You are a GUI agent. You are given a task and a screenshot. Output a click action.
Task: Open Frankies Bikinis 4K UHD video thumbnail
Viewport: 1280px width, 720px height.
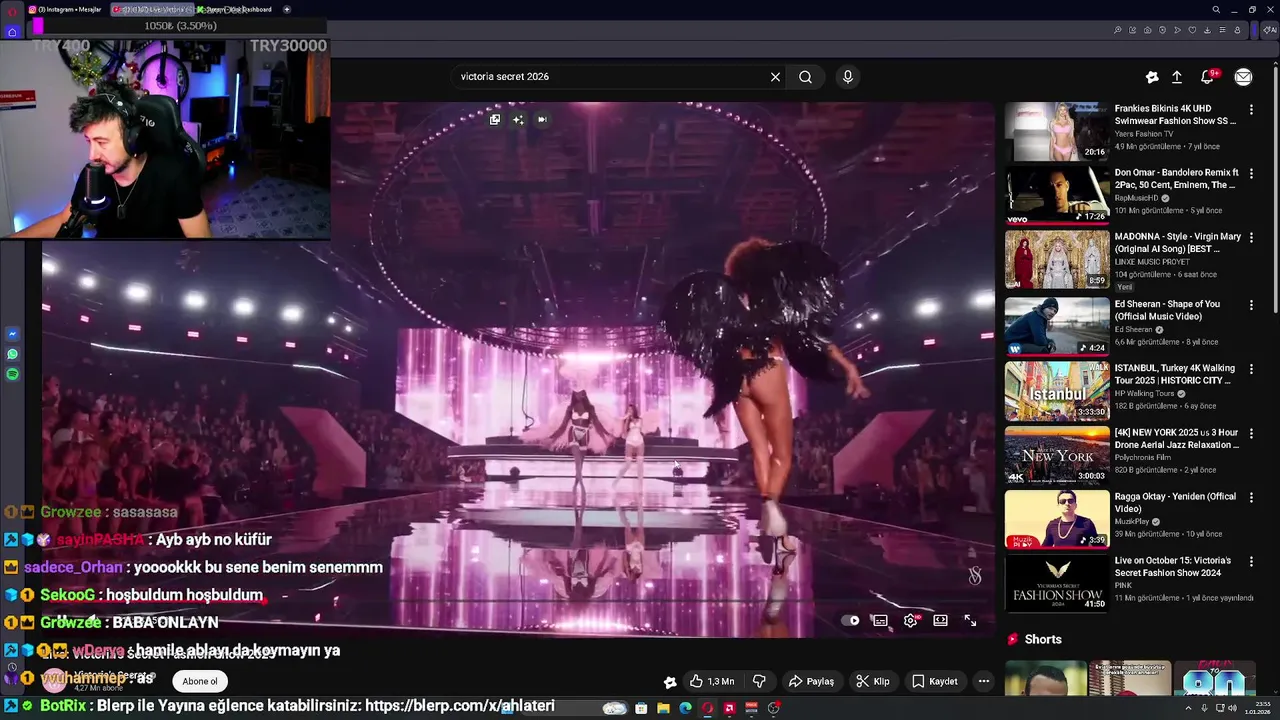[1057, 132]
